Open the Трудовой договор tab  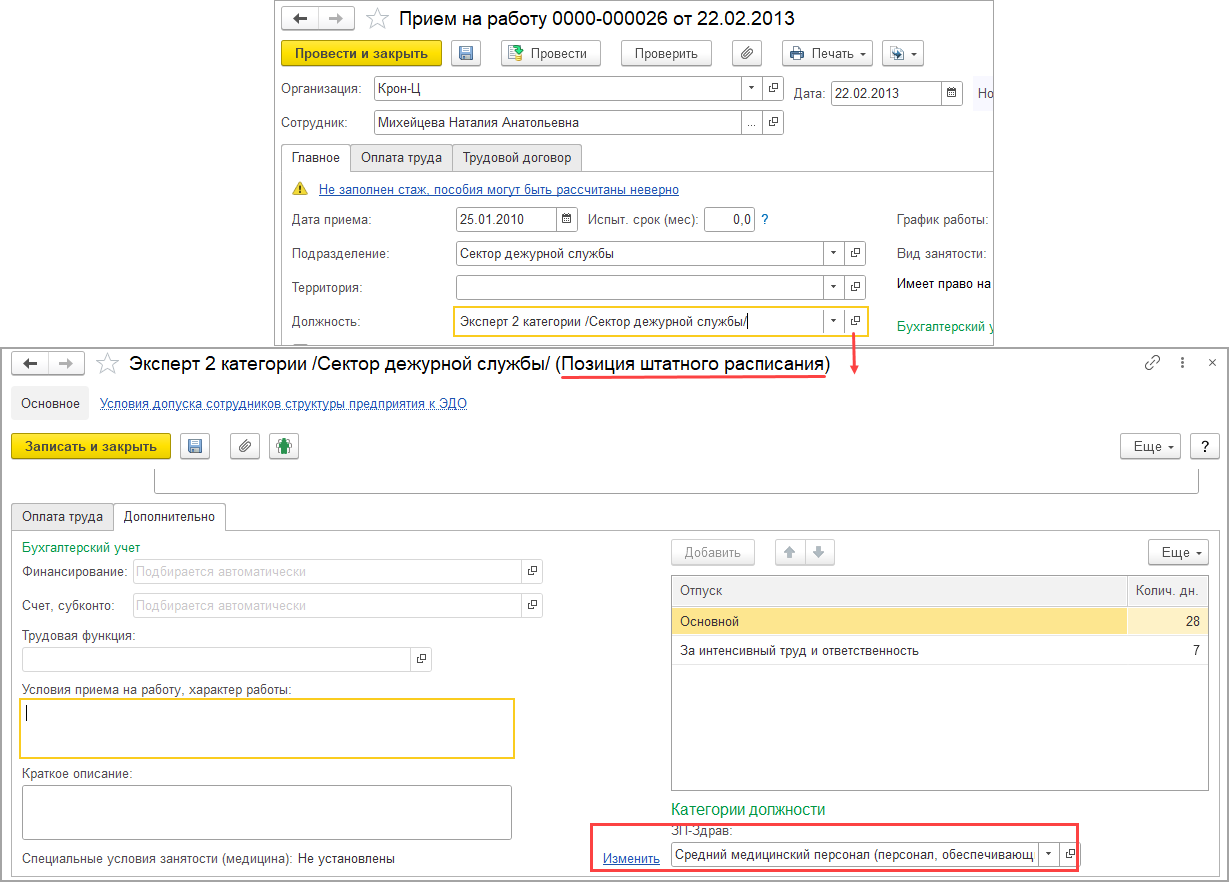tap(517, 157)
